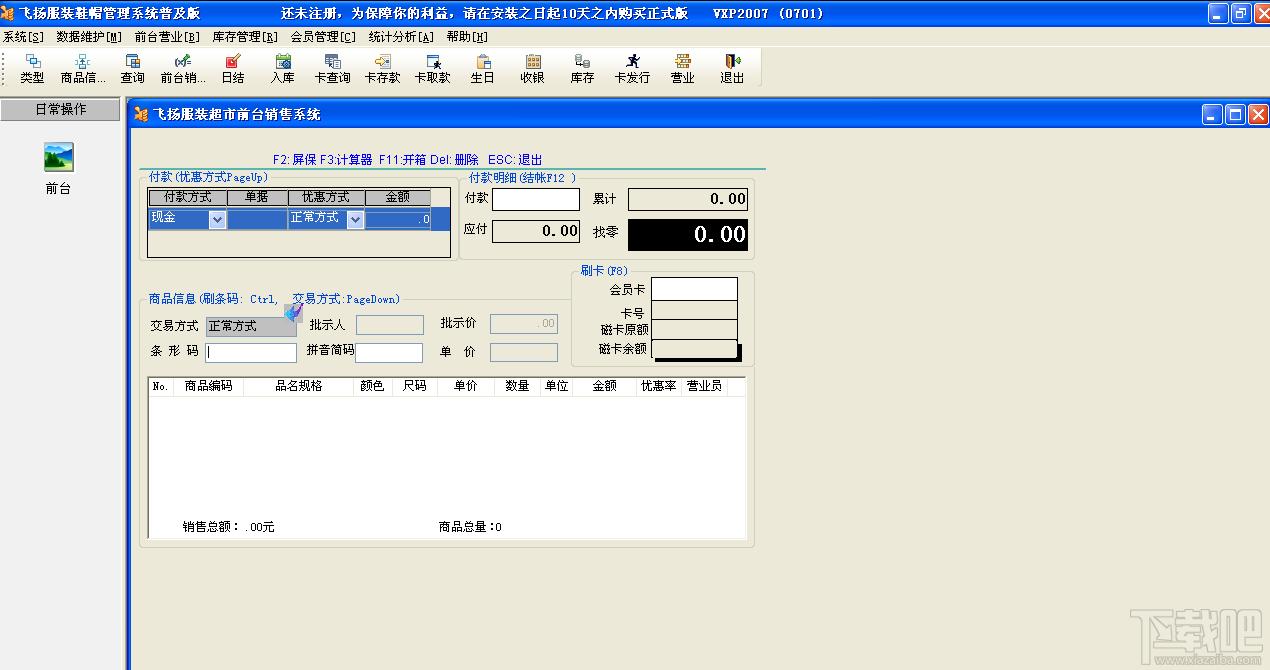
Task: Click the 会员卡 input field
Action: [x=694, y=289]
